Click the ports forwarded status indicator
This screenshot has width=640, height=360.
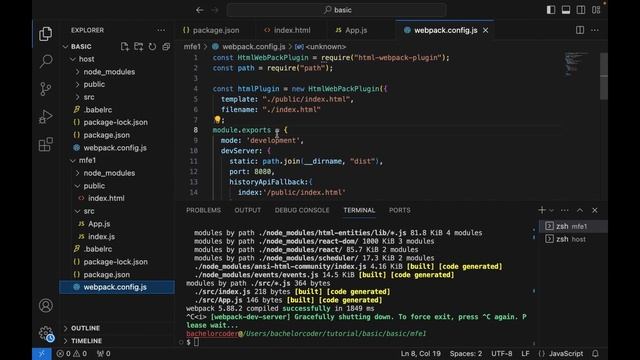point(104,353)
